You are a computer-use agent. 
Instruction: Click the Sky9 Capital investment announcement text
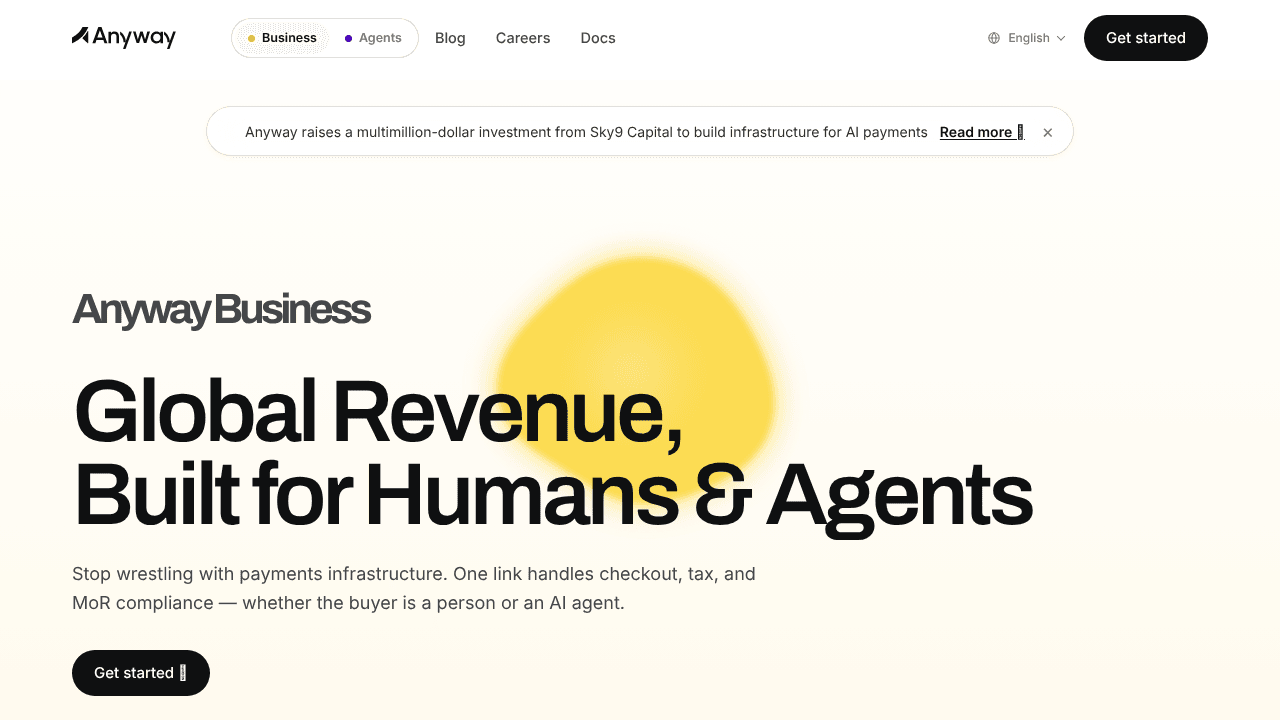click(x=586, y=132)
